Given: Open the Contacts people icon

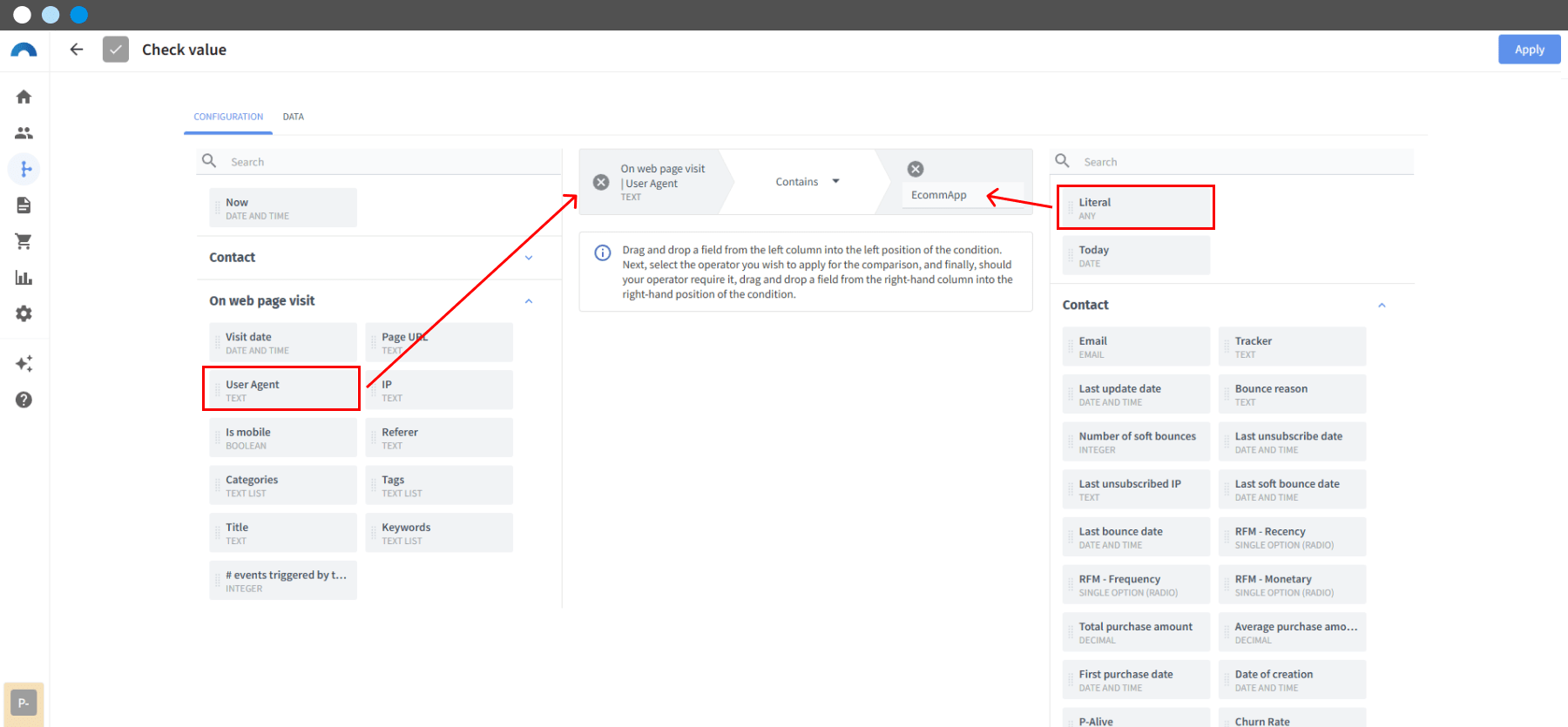Looking at the screenshot, I should tap(24, 133).
